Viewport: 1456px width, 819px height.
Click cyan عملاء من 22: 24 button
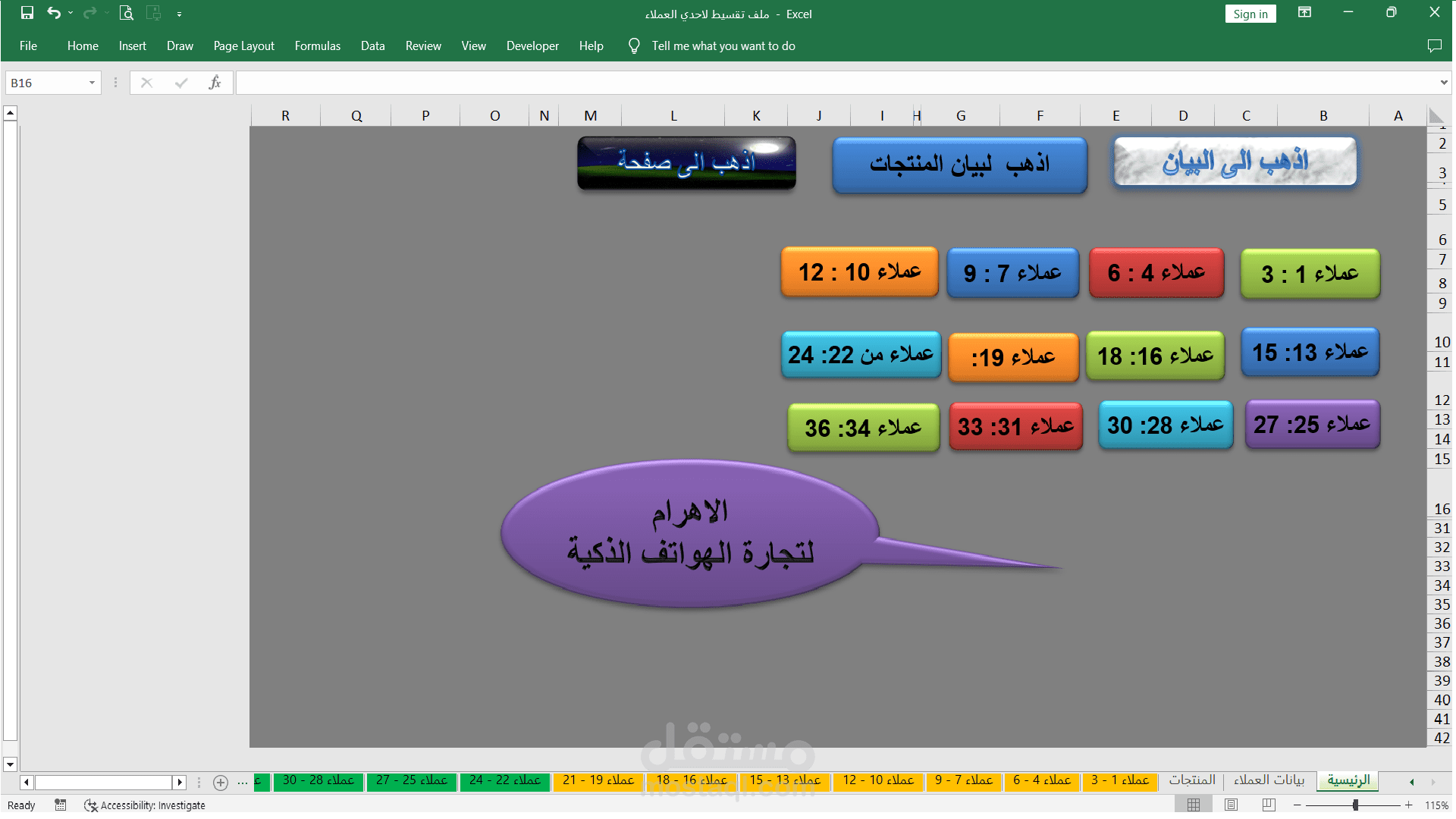(861, 354)
